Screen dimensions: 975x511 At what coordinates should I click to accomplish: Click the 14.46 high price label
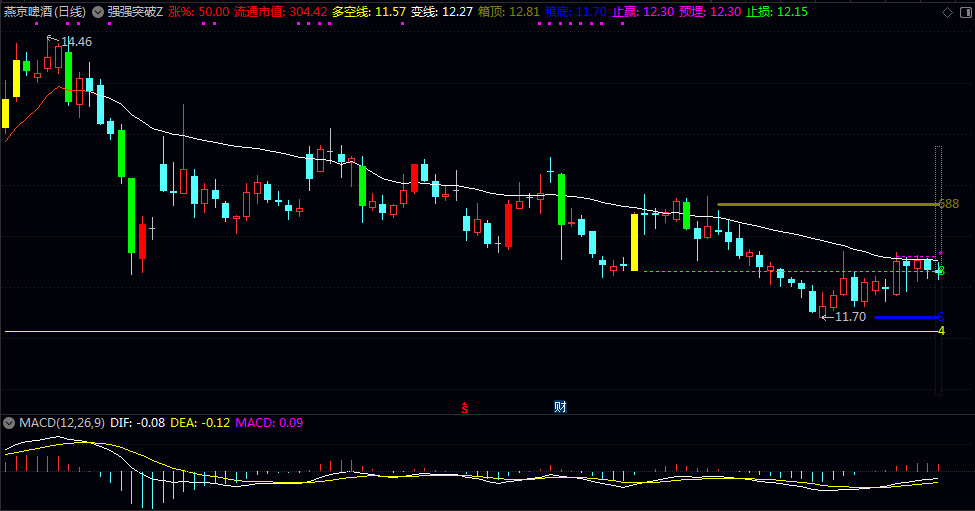[76, 42]
